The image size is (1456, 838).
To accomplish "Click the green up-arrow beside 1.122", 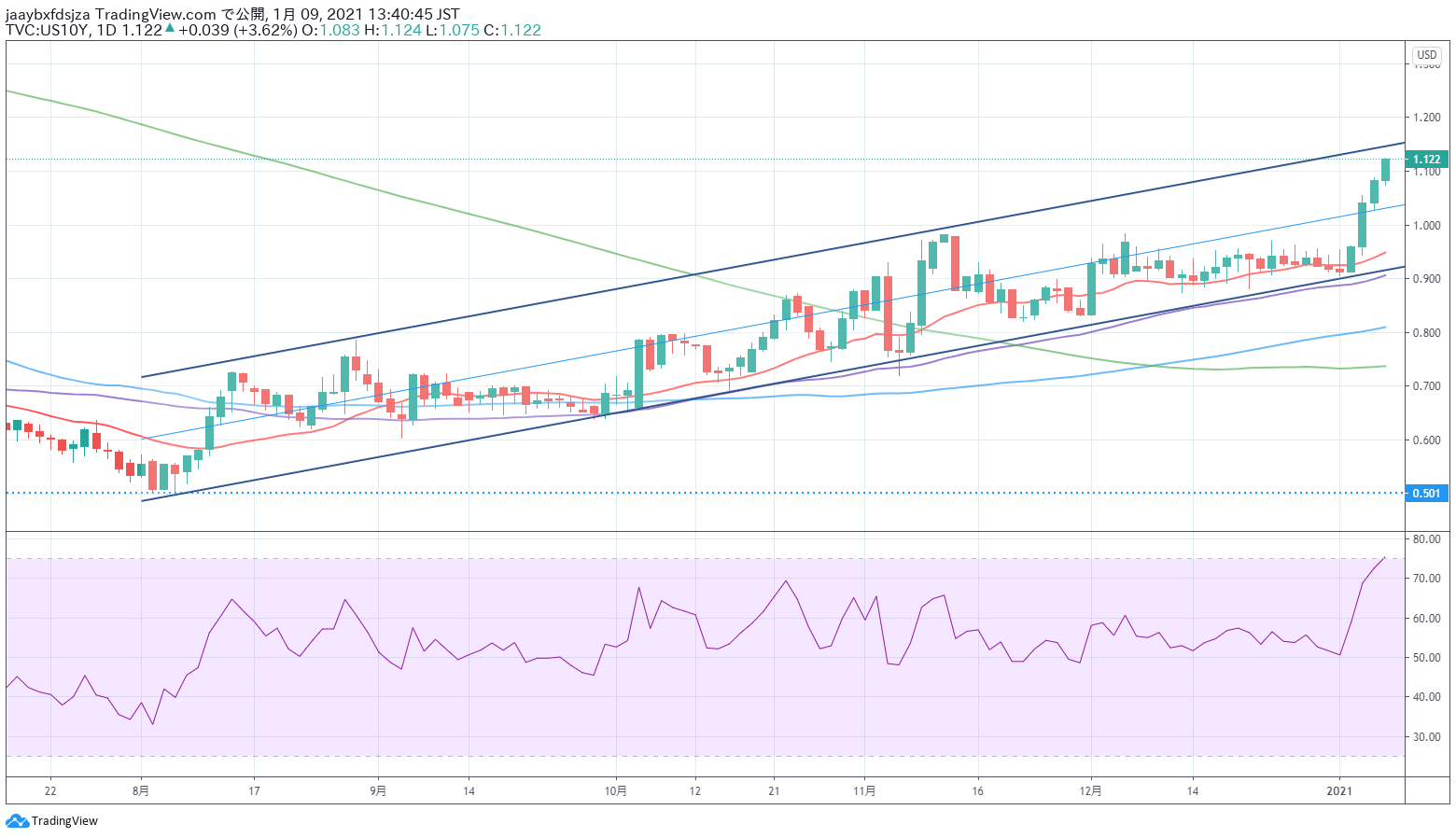I will pos(170,29).
